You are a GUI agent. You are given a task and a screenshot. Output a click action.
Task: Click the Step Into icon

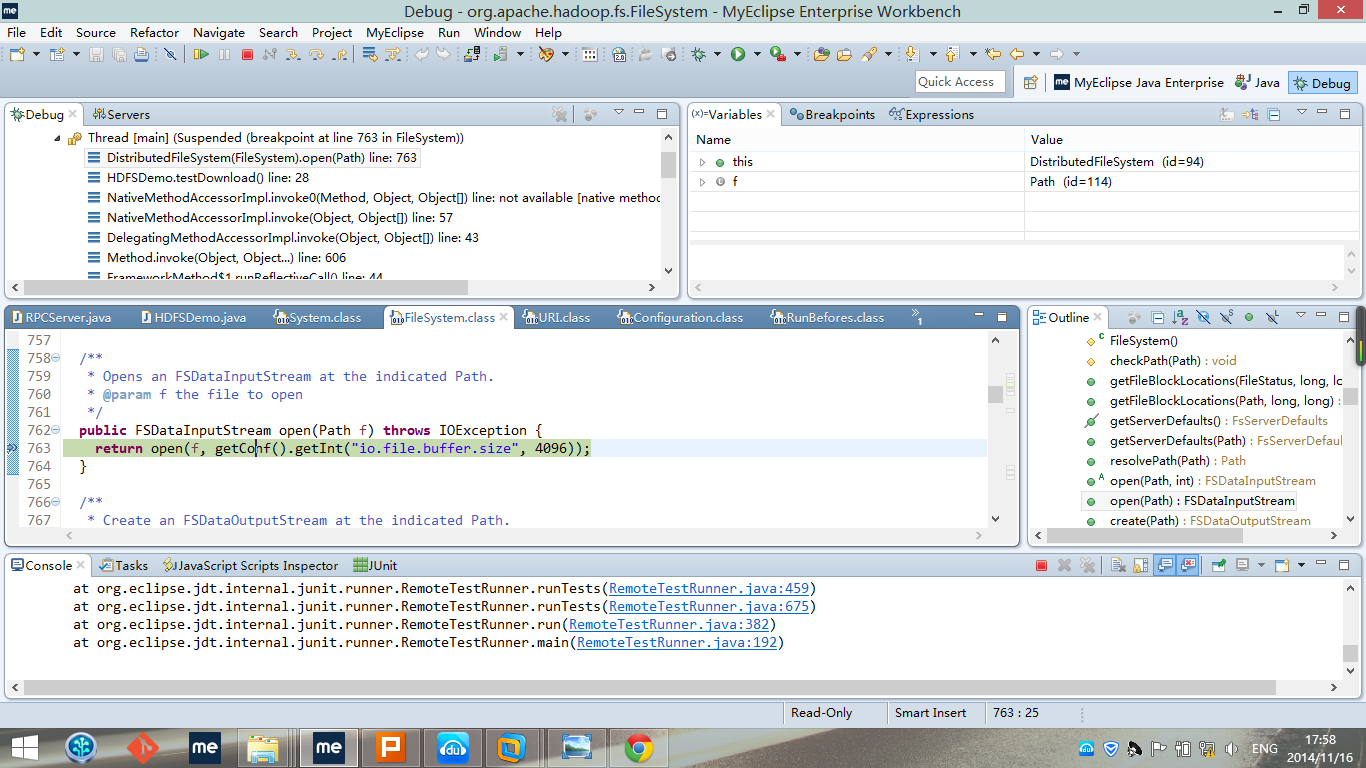(293, 54)
